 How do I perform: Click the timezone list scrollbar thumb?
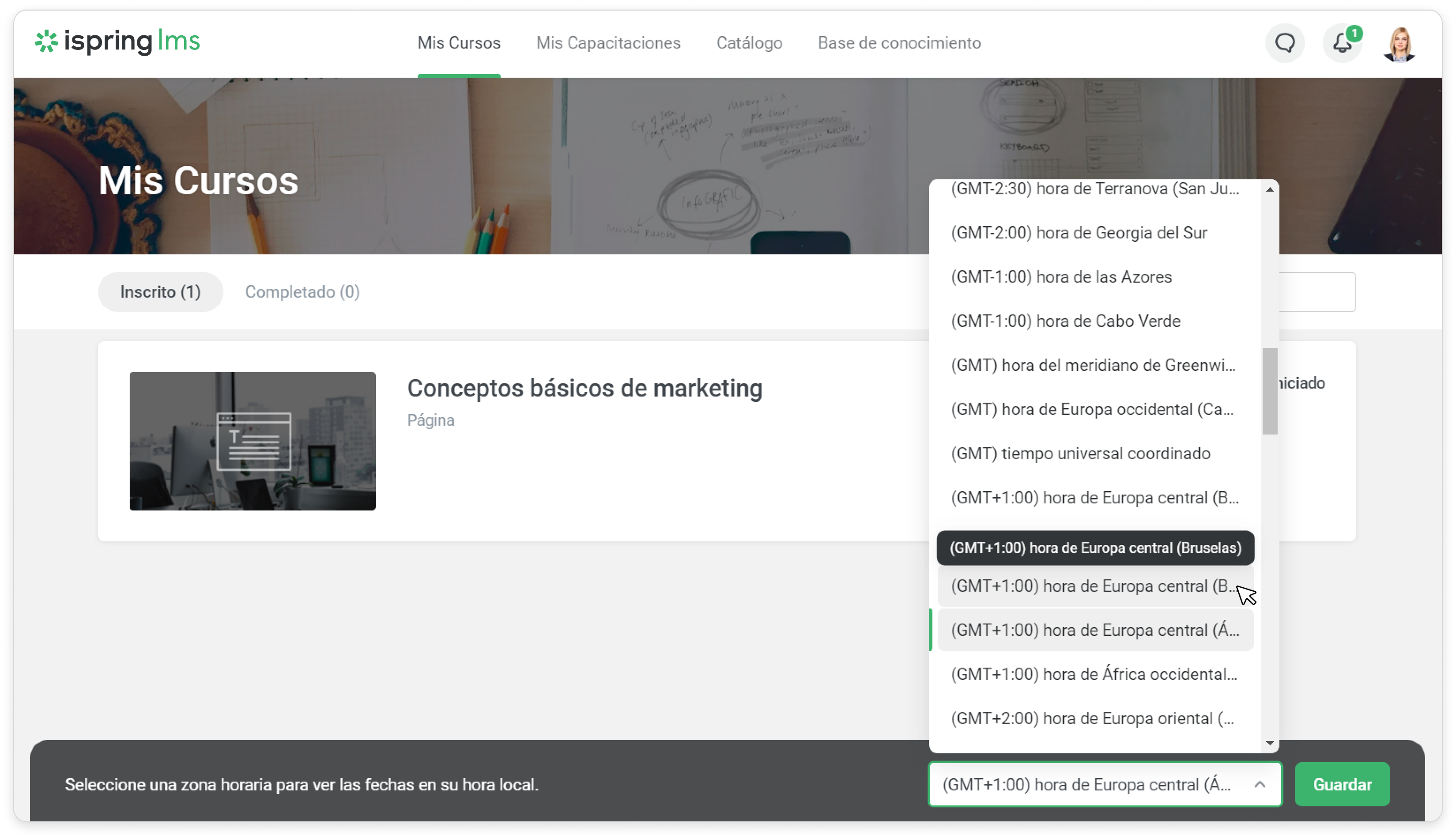[x=1269, y=391]
